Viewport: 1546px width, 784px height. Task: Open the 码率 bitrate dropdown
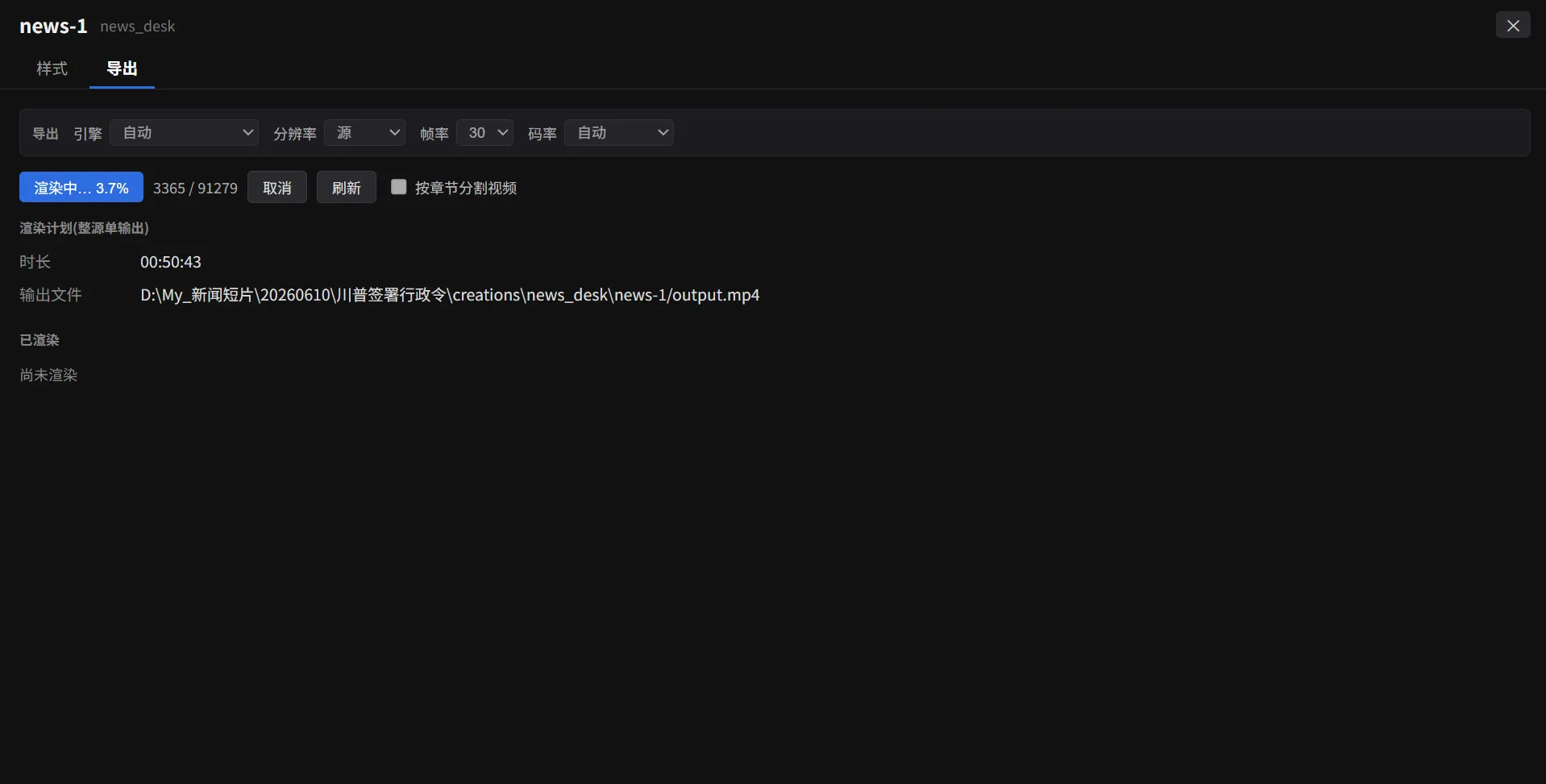tap(619, 133)
